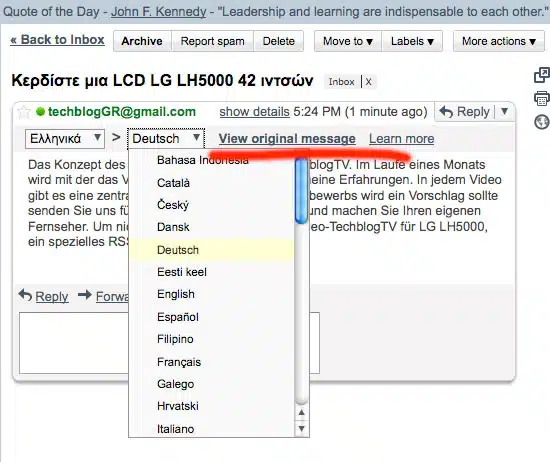
Task: Click the Delete button
Action: [279, 41]
